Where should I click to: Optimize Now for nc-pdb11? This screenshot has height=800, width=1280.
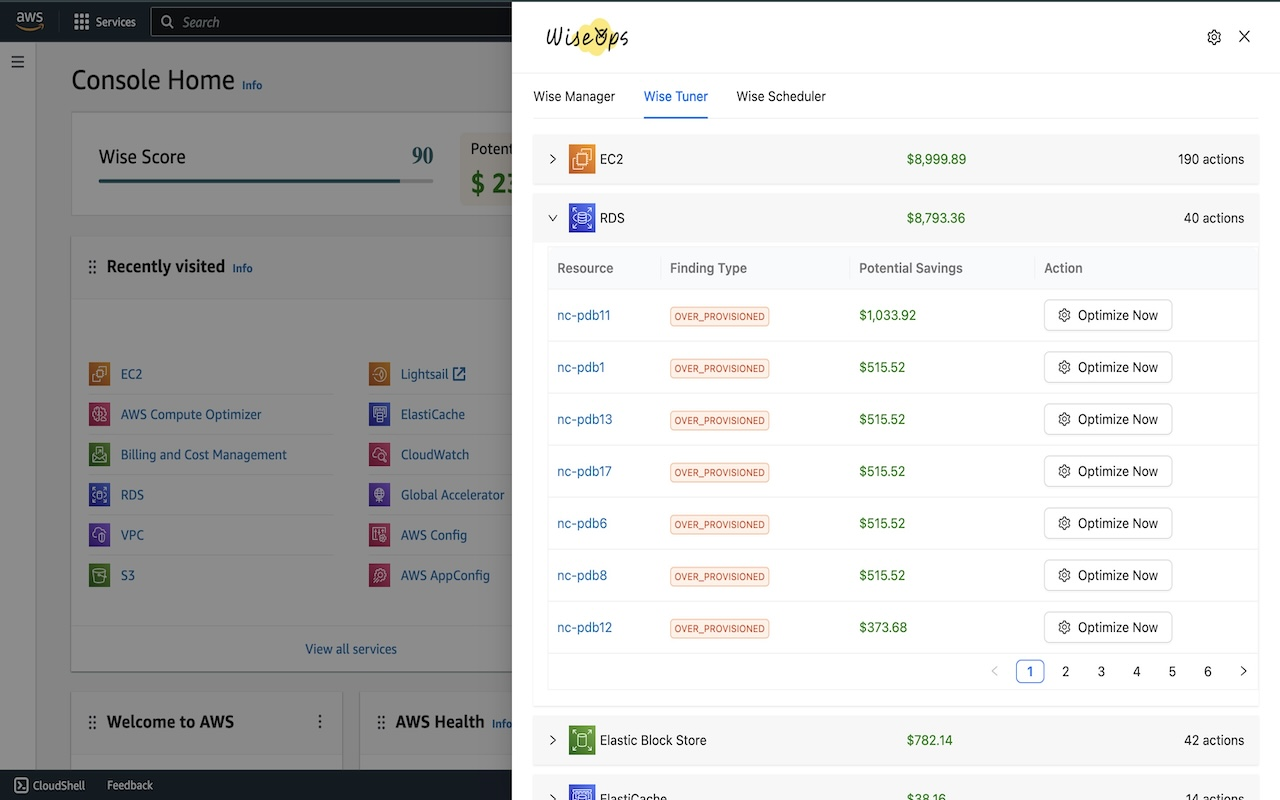[x=1108, y=315]
